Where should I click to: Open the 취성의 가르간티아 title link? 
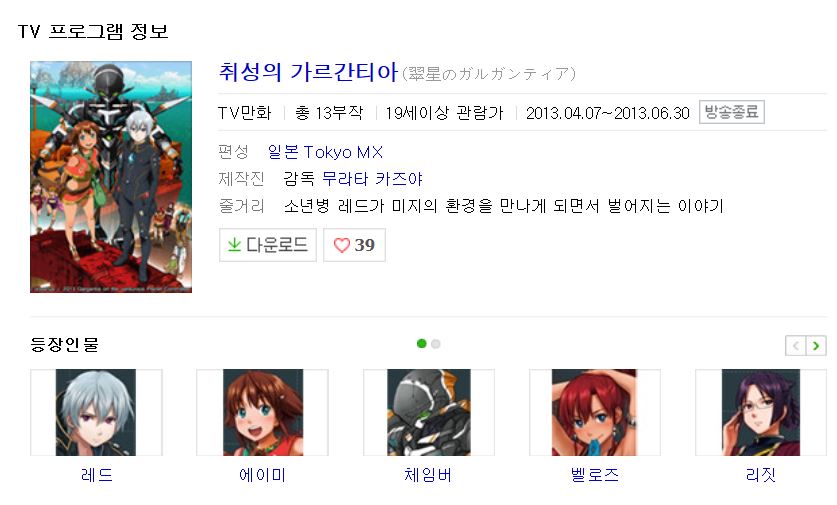coord(308,72)
